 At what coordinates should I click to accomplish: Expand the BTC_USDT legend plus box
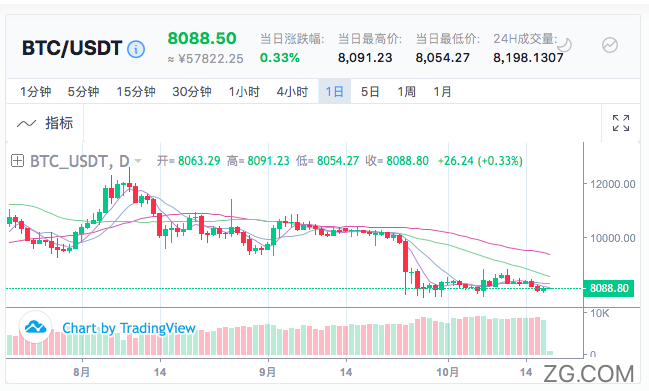coord(17,161)
